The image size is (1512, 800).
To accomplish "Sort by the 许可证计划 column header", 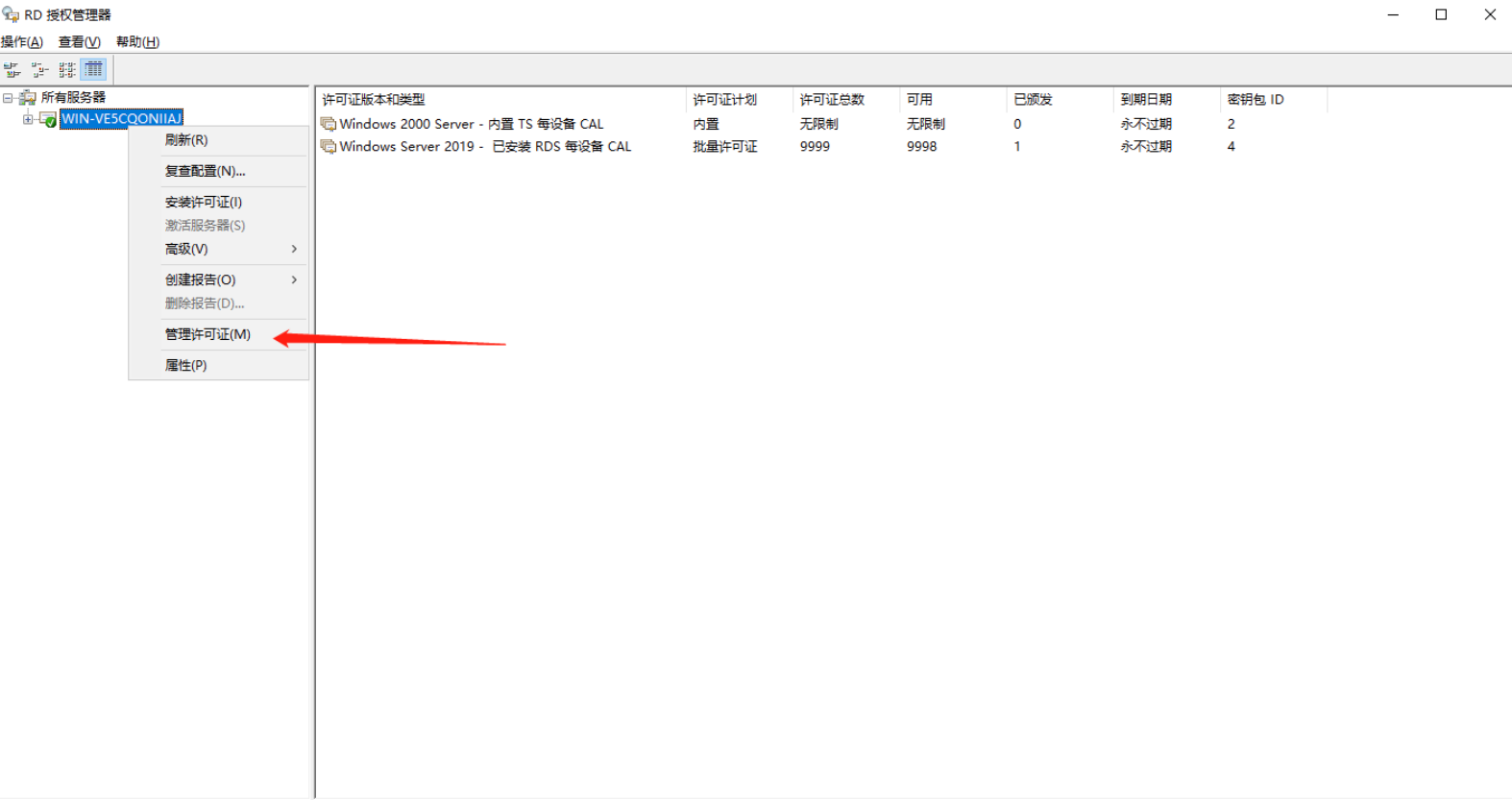I will (x=740, y=100).
